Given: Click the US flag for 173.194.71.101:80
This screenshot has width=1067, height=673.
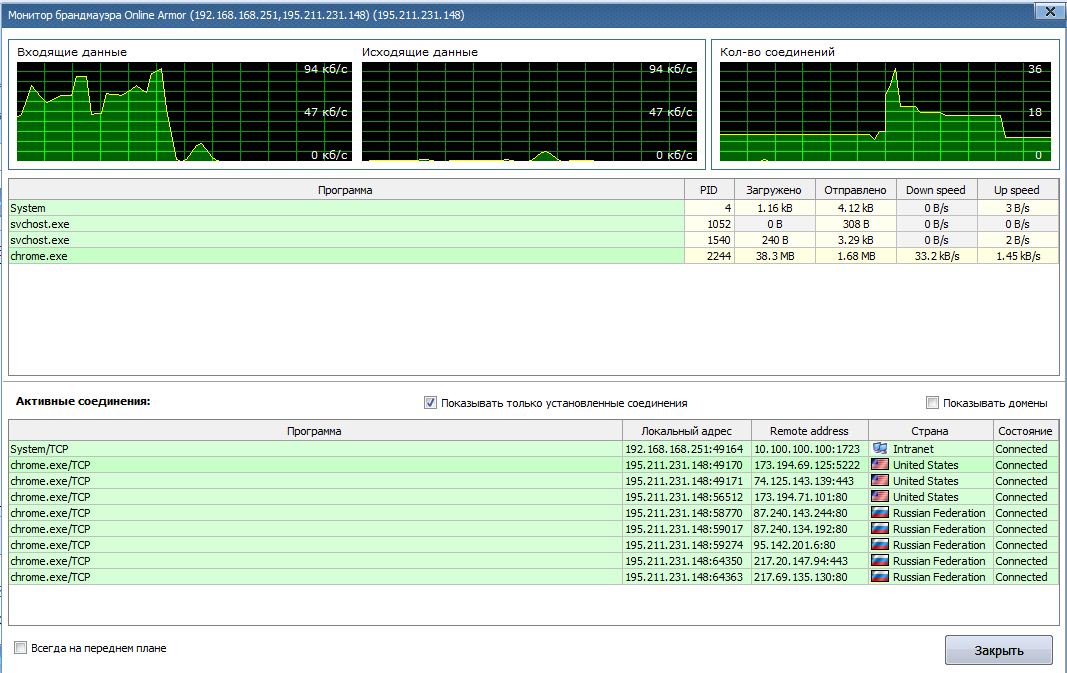Looking at the screenshot, I should tap(880, 497).
